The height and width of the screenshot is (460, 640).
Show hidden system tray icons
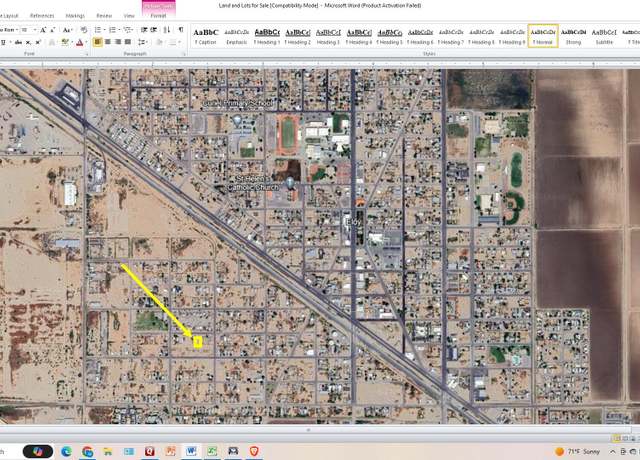coord(613,451)
